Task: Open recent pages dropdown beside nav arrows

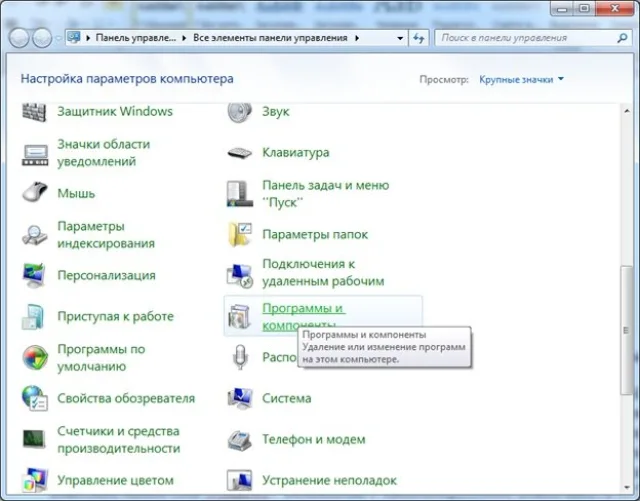Action: coord(58,38)
